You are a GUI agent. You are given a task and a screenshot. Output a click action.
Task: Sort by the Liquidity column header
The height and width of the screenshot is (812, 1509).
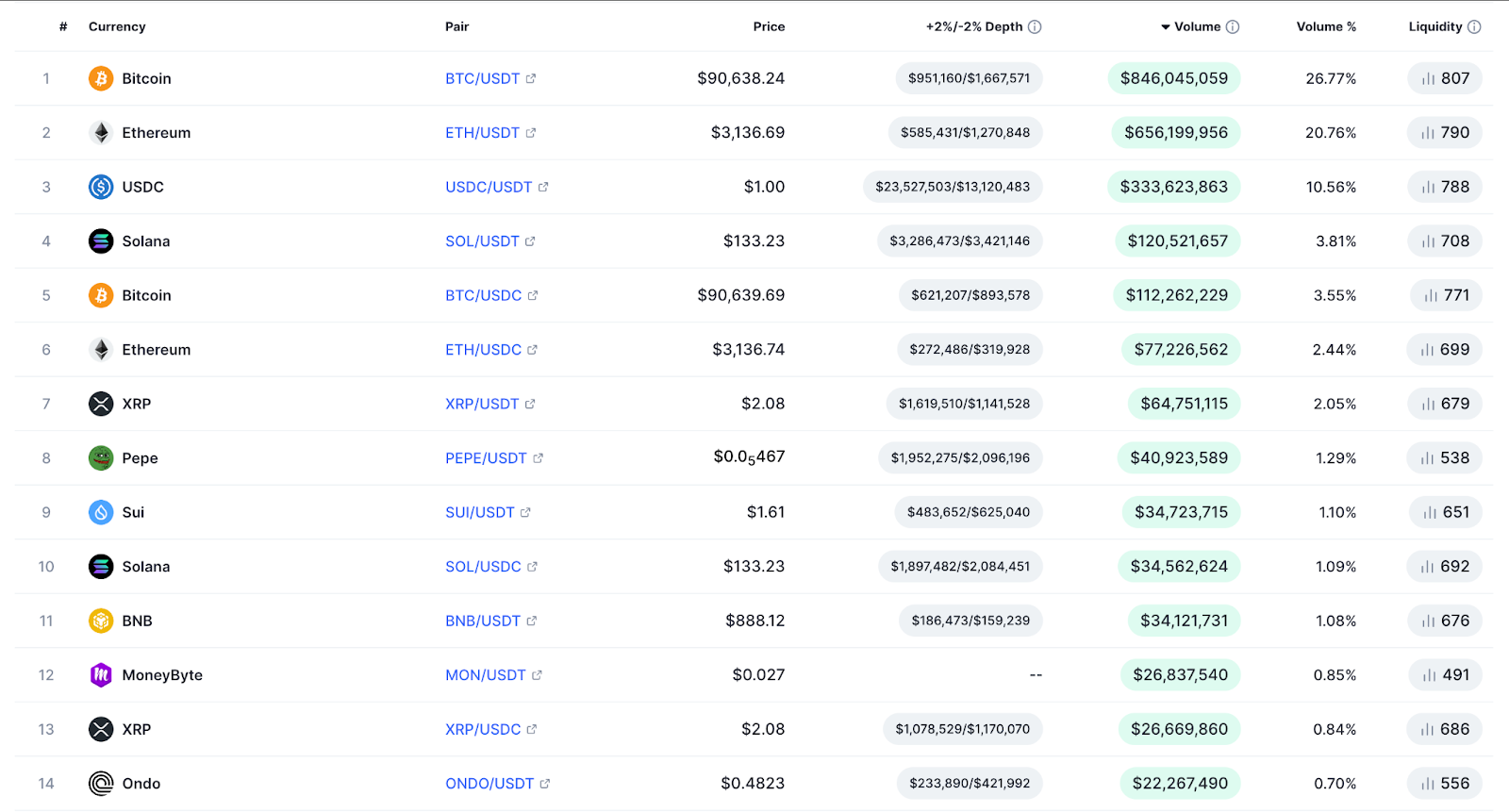[x=1435, y=26]
